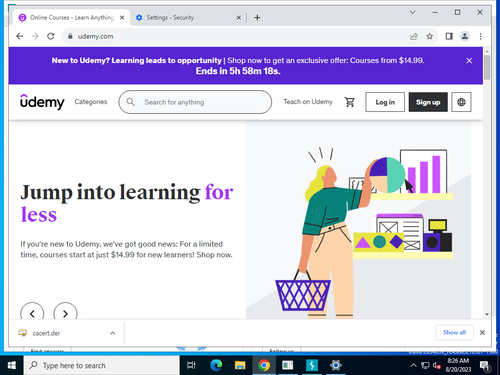Image resolution: width=500 pixels, height=375 pixels.
Task: Open the tab search dropdown arrow
Action: click(x=412, y=12)
